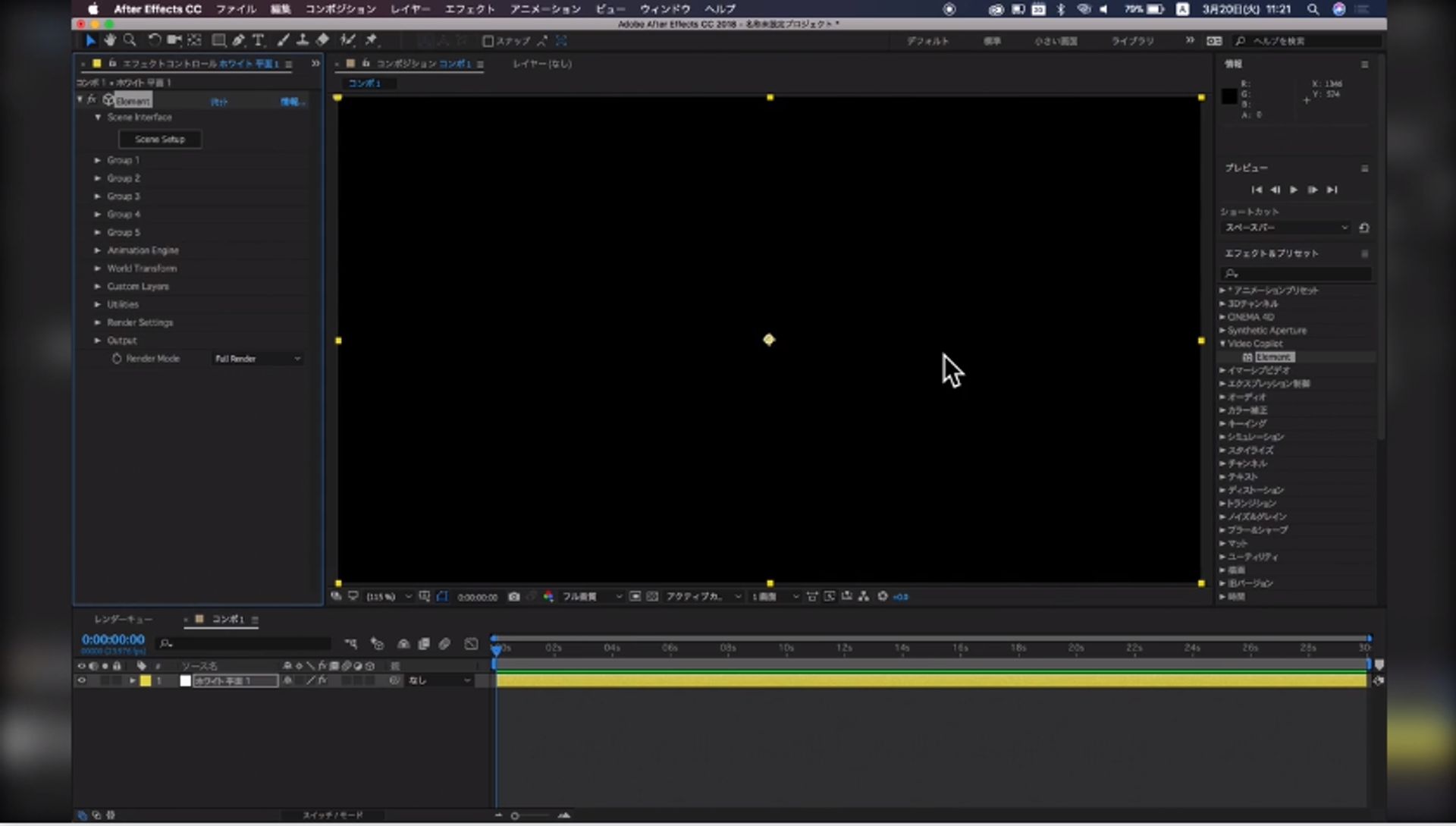Play the preview in the Preview panel
This screenshot has height=826, width=1456.
pyautogui.click(x=1295, y=190)
